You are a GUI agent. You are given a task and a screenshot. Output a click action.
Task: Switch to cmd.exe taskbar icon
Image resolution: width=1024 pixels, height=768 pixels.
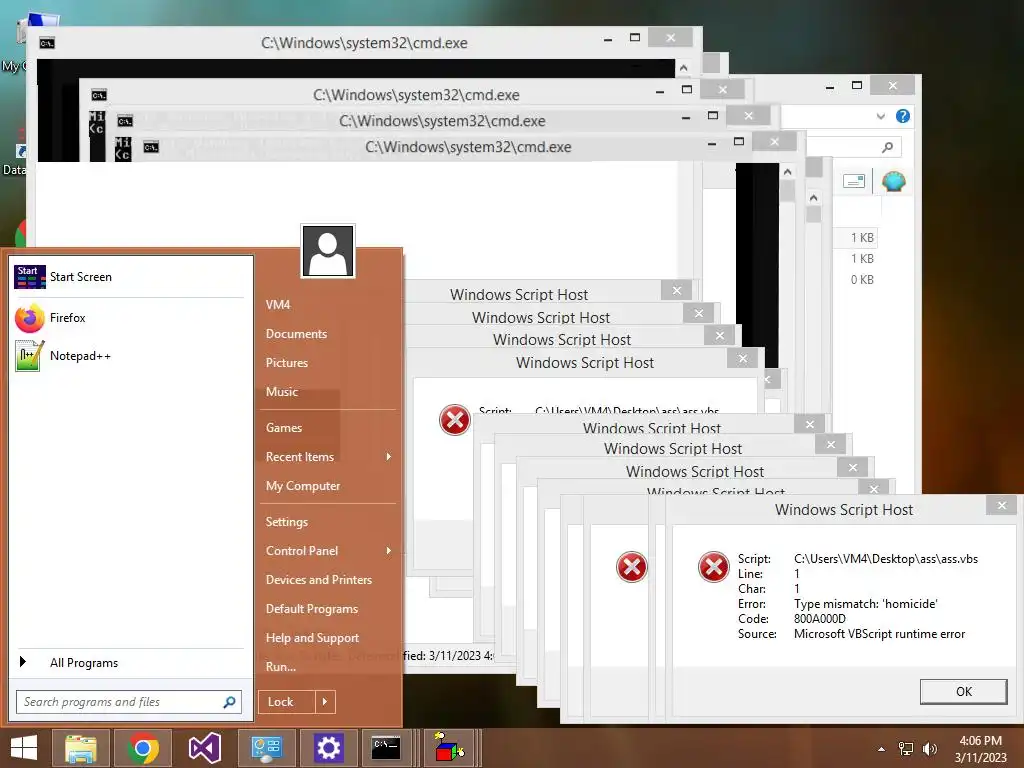tap(385, 748)
